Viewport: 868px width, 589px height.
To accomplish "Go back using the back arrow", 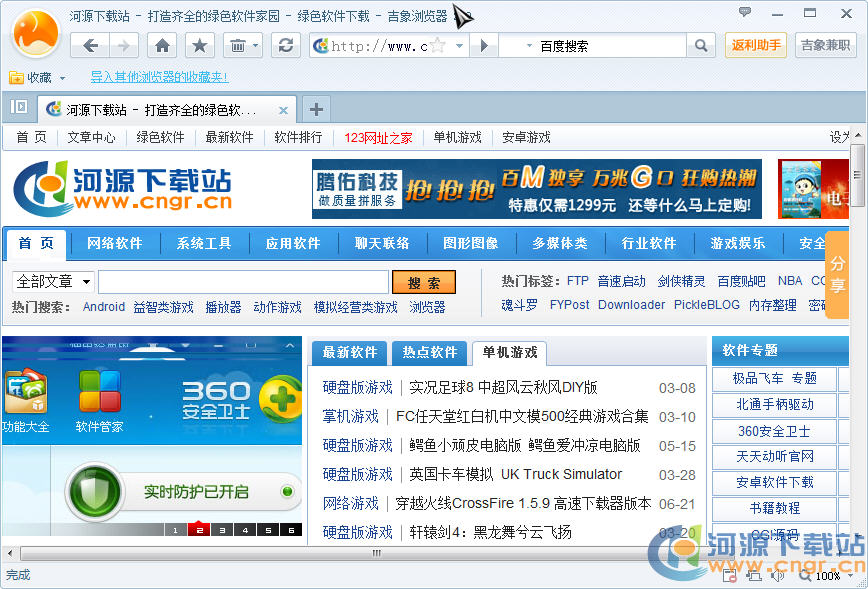I will tap(91, 45).
